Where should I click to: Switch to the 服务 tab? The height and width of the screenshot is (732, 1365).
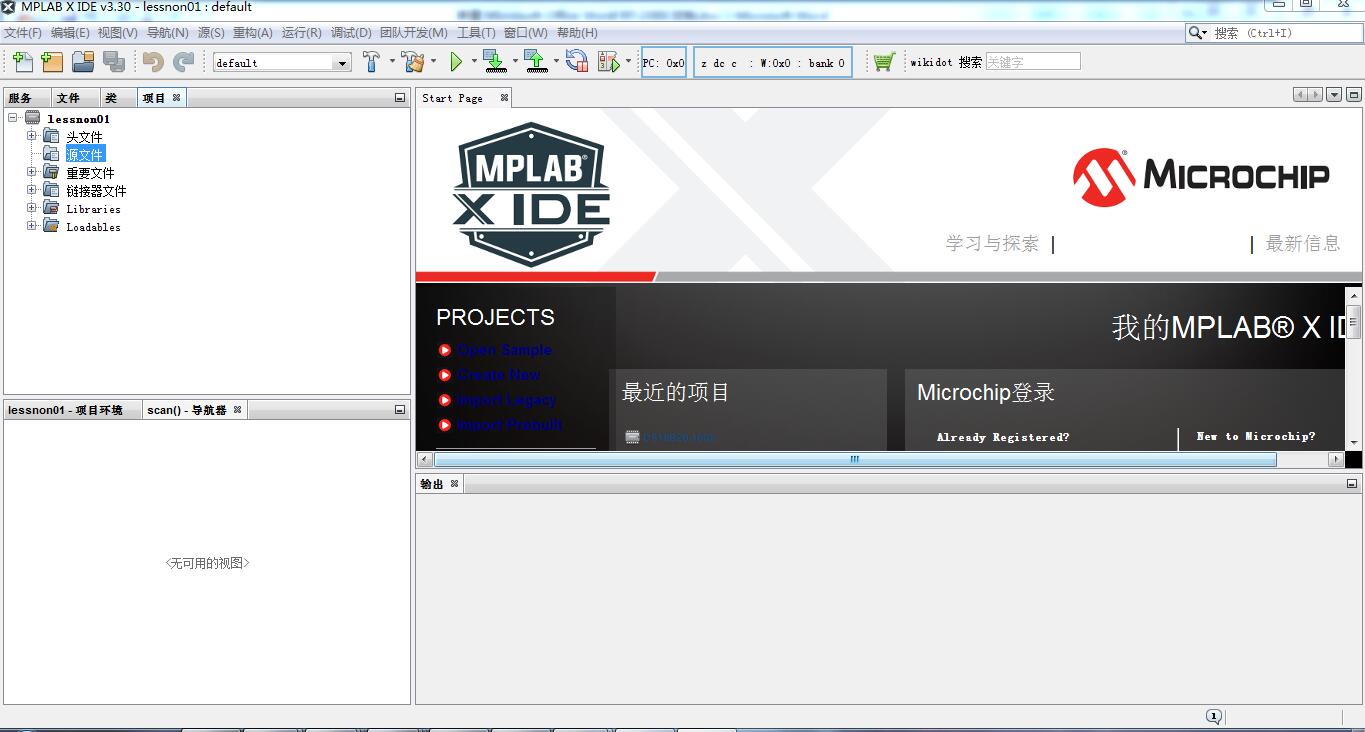tap(21, 98)
